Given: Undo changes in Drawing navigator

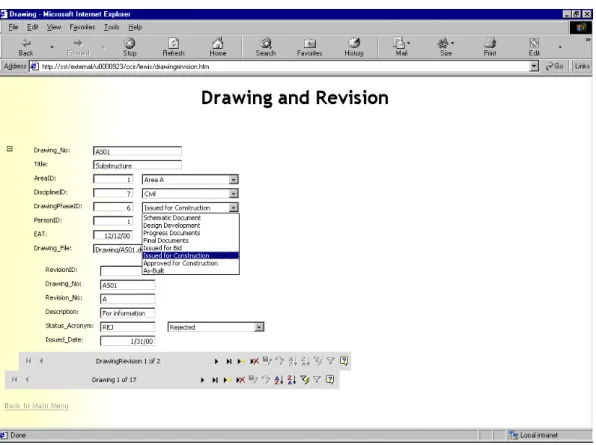Looking at the screenshot, I should coord(266,380).
